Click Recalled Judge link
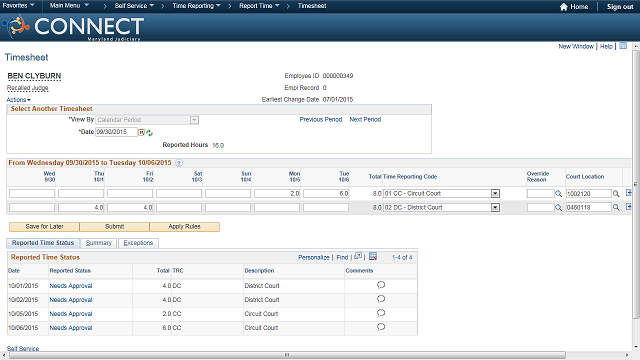 [27, 88]
